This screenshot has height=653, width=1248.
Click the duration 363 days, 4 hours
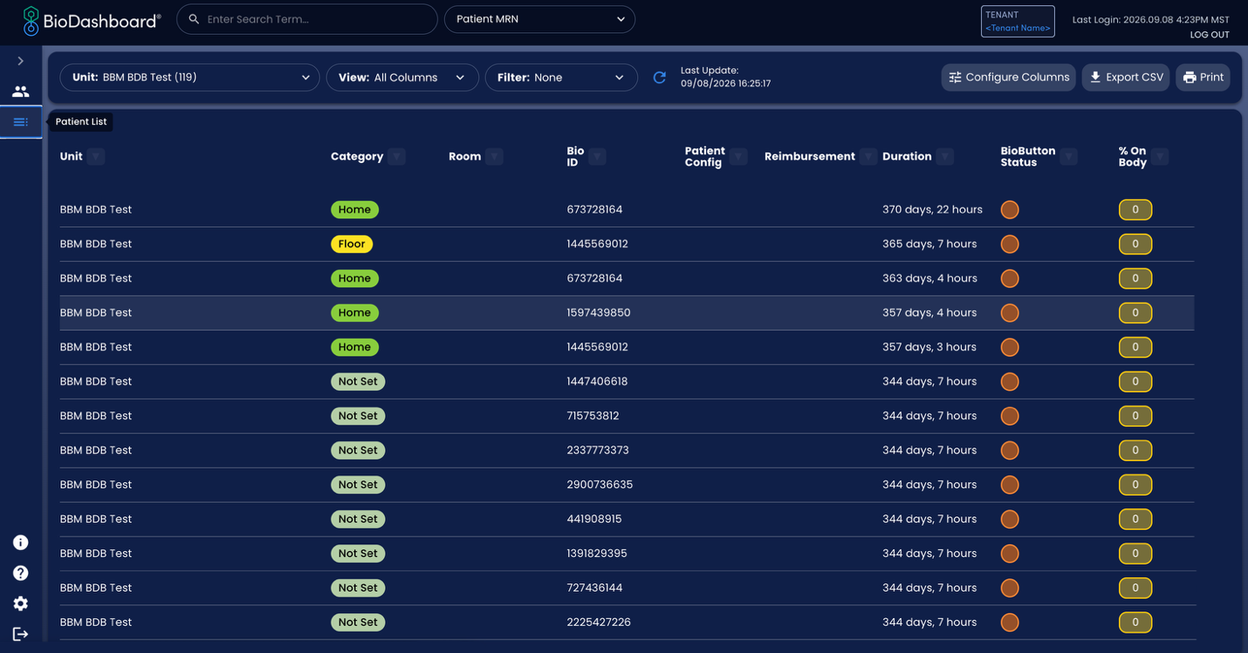tap(930, 278)
